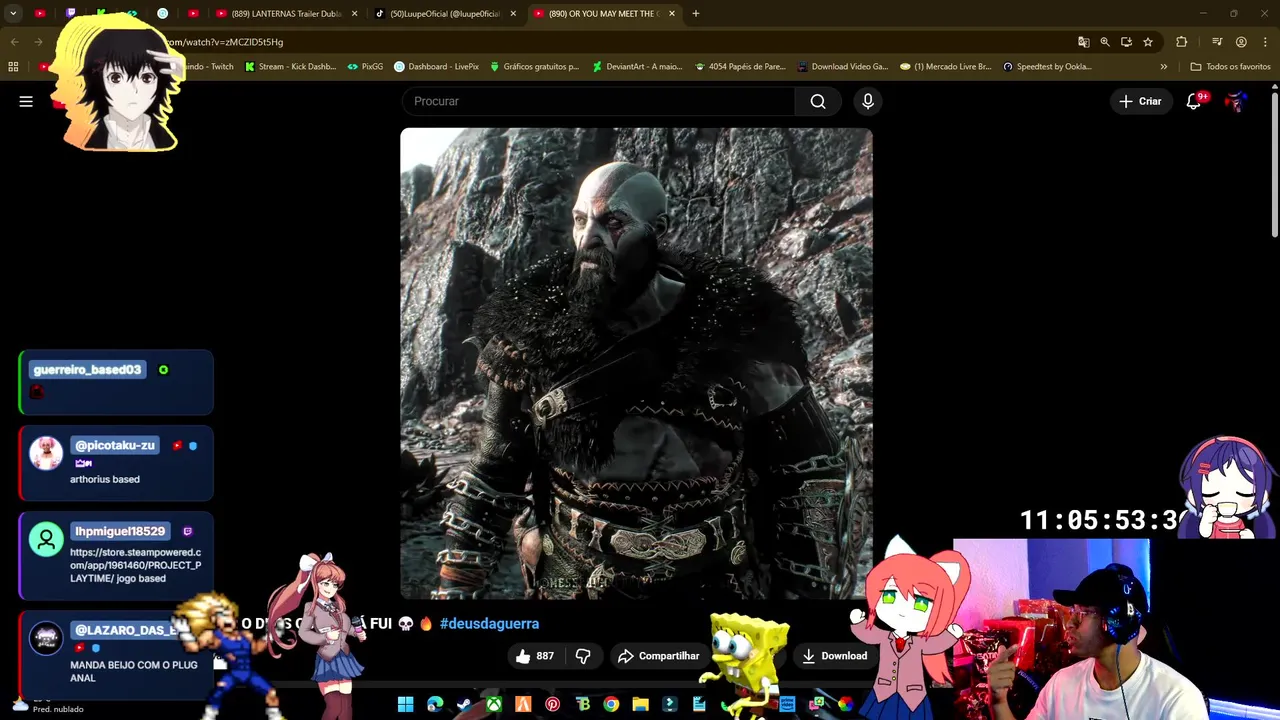Go back with browser back arrow
Screen dimensions: 1280x720
[14, 42]
